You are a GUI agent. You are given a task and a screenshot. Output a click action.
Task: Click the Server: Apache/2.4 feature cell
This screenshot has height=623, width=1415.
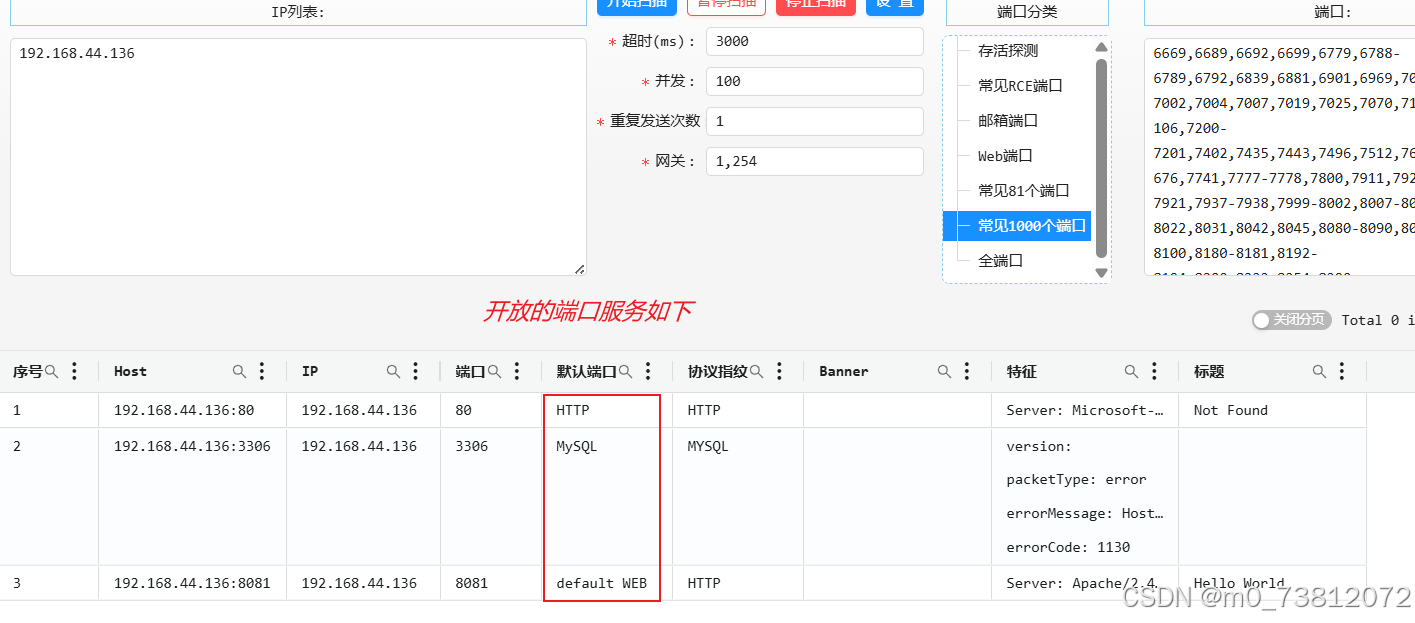pyautogui.click(x=1085, y=583)
